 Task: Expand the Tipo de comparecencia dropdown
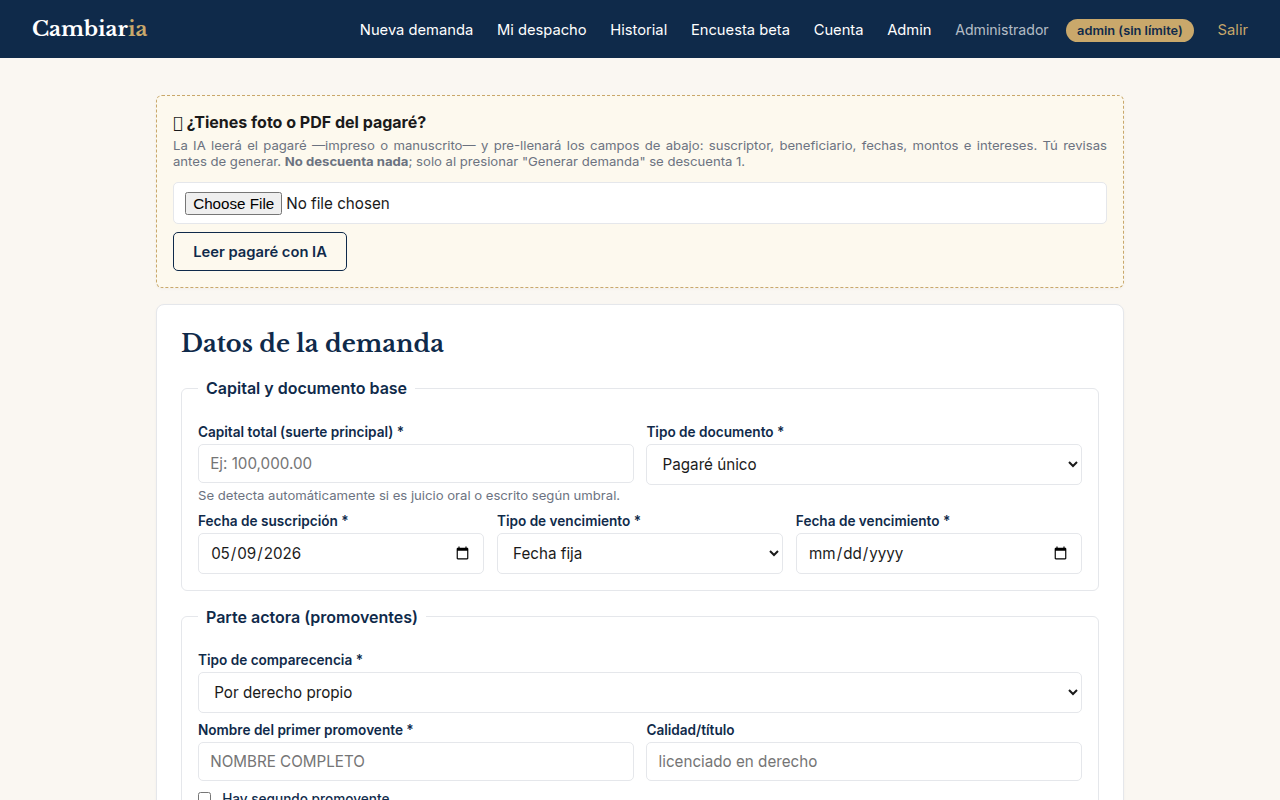point(640,692)
